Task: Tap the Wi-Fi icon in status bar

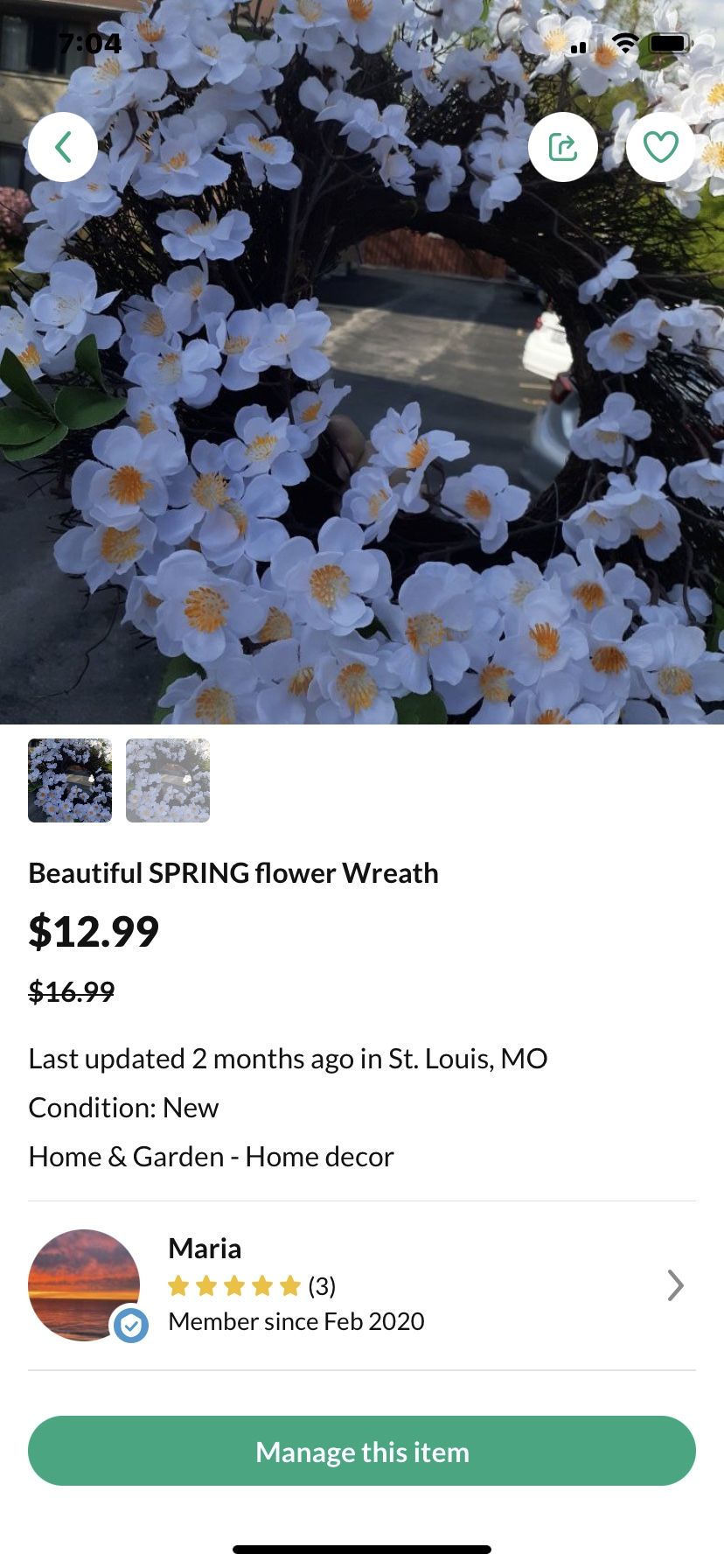Action: click(625, 42)
